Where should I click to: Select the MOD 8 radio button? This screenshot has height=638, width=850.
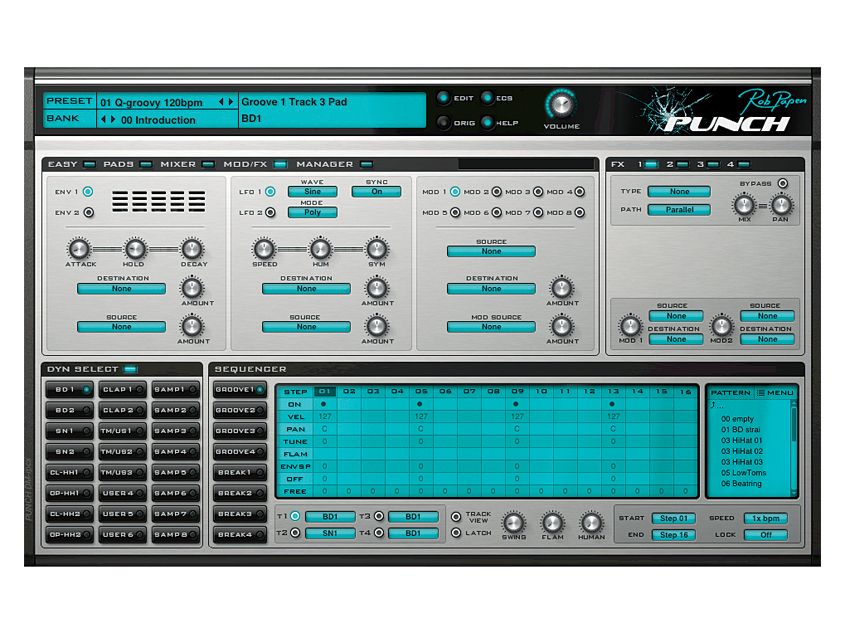pos(579,212)
